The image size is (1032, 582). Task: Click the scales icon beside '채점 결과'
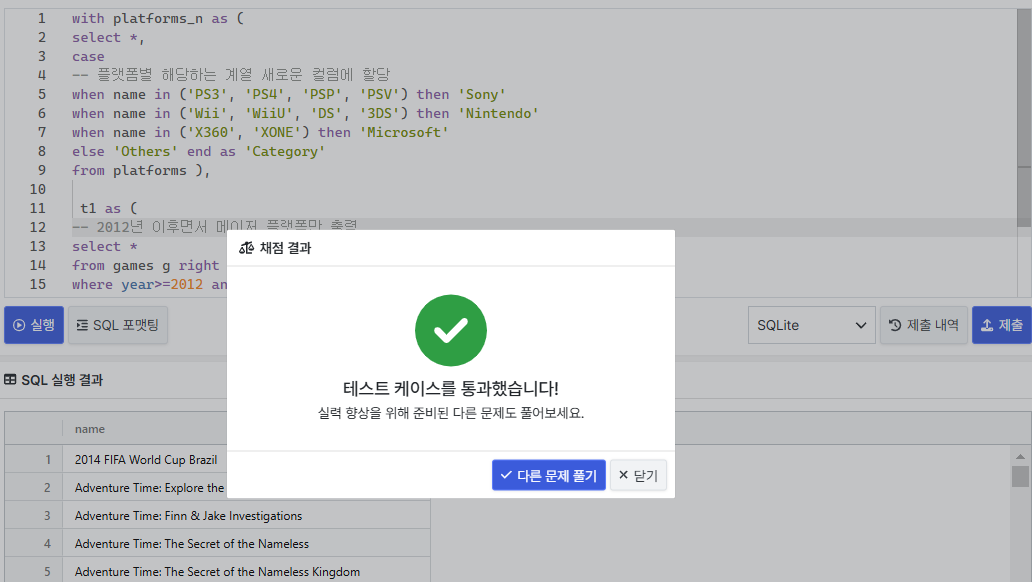coord(246,248)
